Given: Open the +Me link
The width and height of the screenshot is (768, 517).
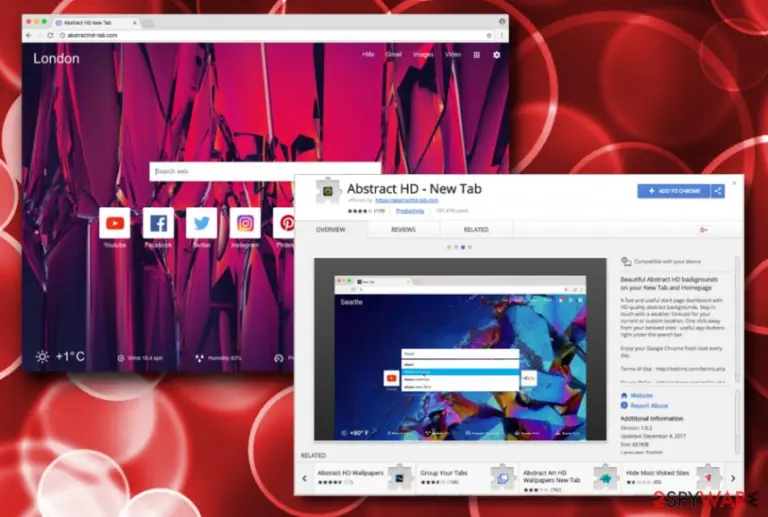Looking at the screenshot, I should [x=368, y=54].
